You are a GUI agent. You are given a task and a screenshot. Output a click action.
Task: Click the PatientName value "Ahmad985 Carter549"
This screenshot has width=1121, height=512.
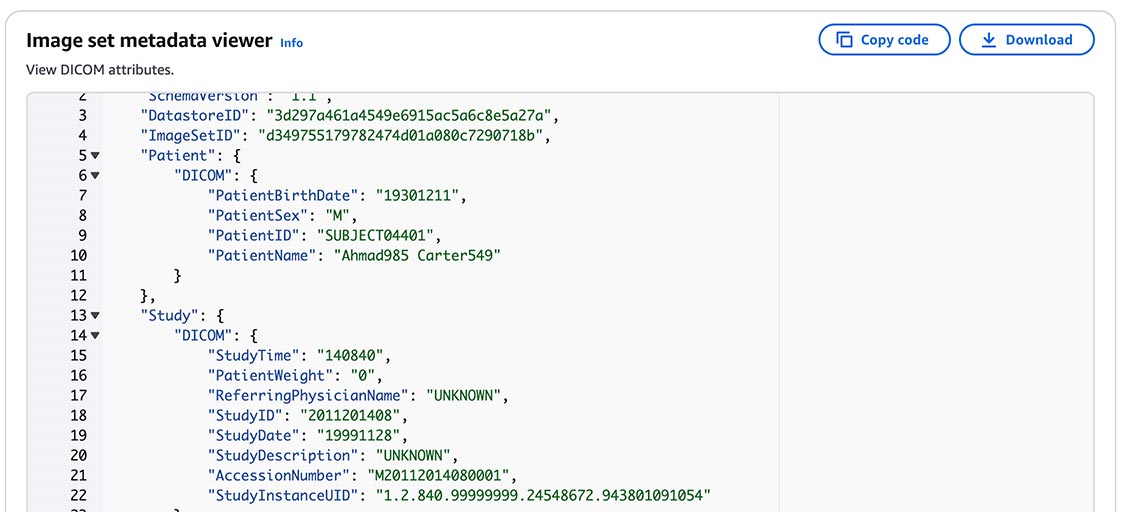pyautogui.click(x=417, y=255)
